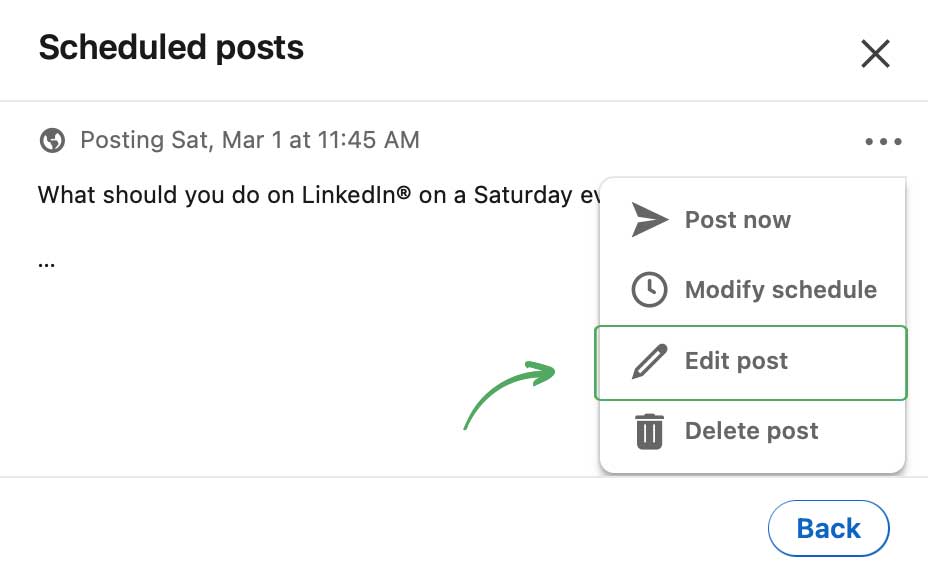928x572 pixels.
Task: Click the word "LinkedIn®" in the post text
Action: click(356, 194)
